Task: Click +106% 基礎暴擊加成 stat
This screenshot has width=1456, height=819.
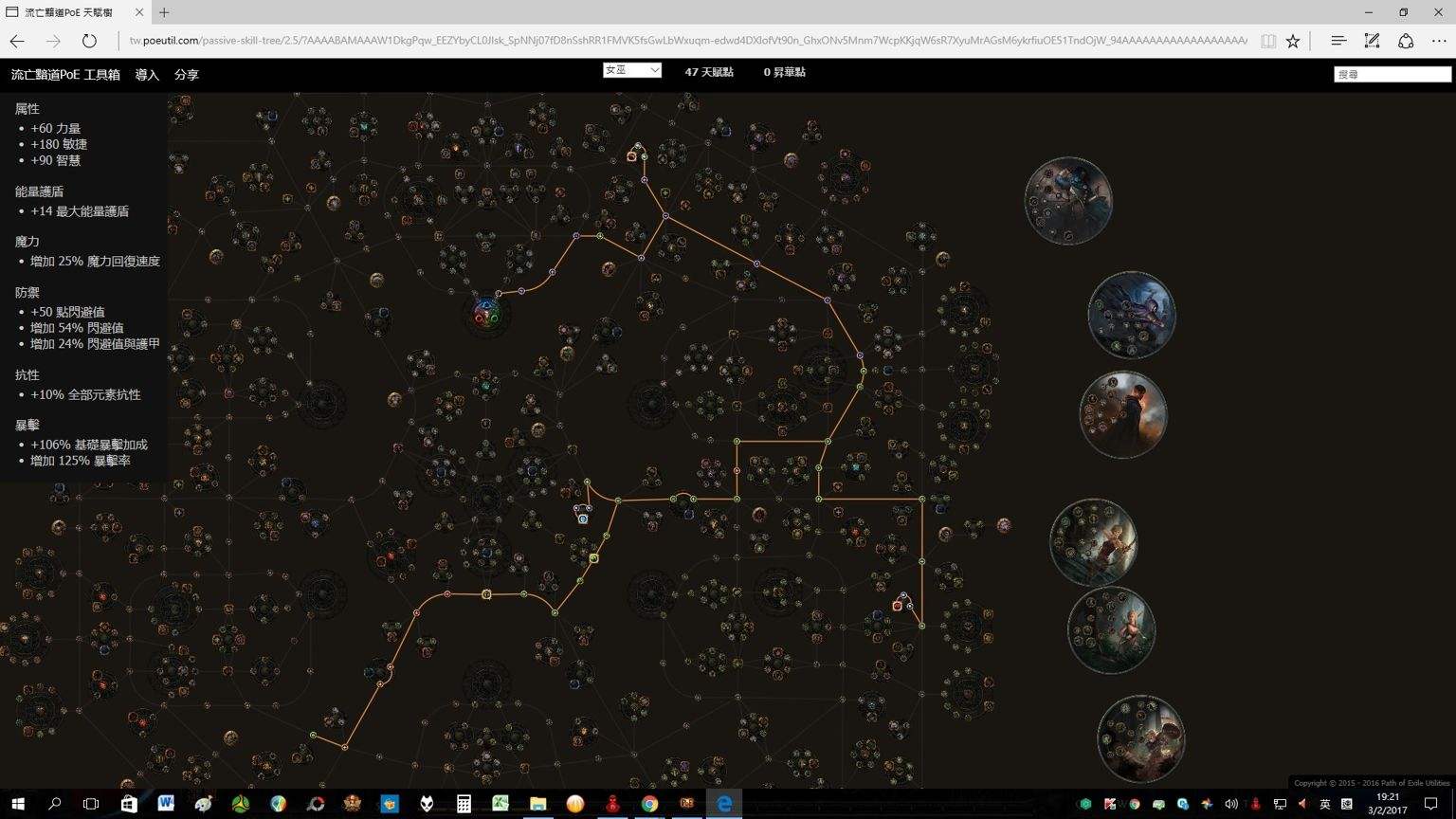Action: (89, 445)
